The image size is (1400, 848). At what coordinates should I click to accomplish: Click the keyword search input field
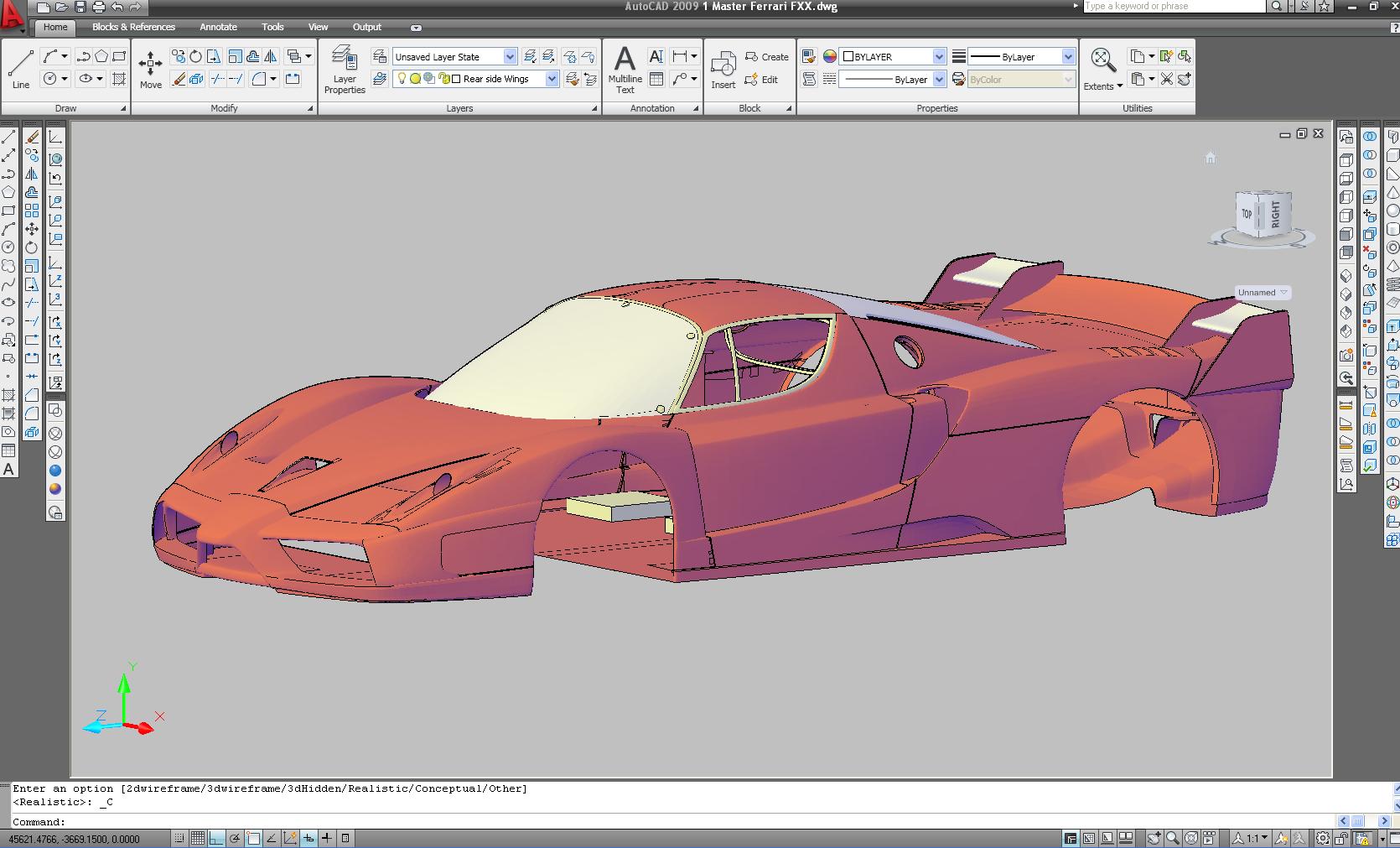click(x=1174, y=6)
